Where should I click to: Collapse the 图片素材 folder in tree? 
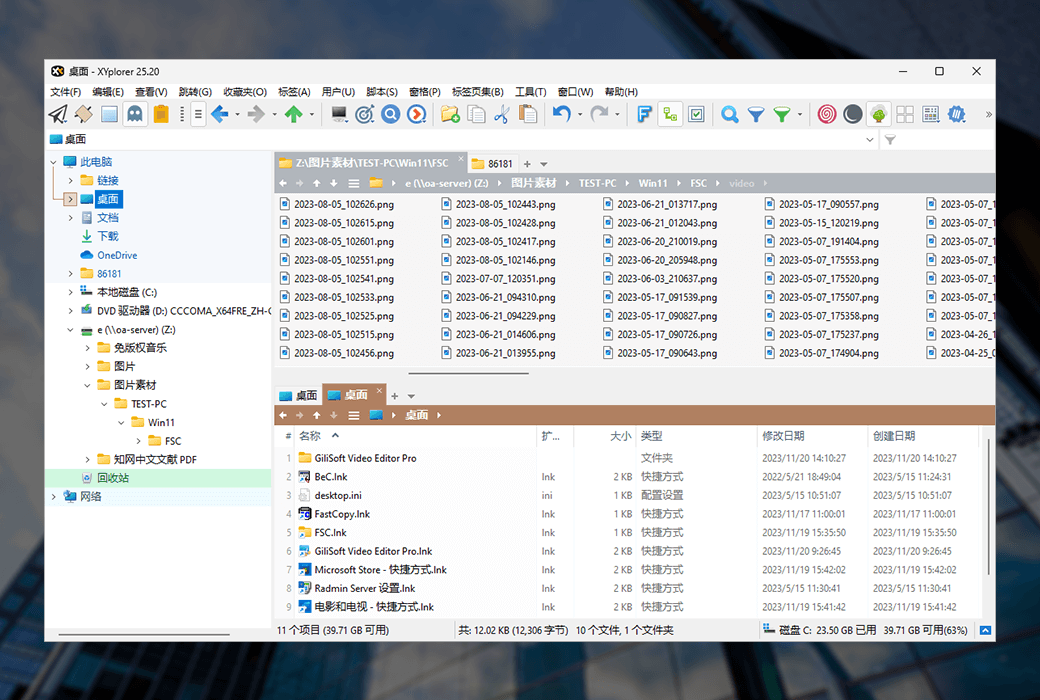click(87, 385)
